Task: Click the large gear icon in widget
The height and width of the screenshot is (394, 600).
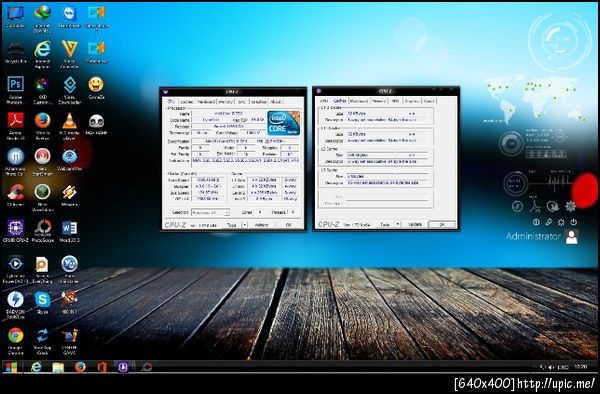Action: 570,206
